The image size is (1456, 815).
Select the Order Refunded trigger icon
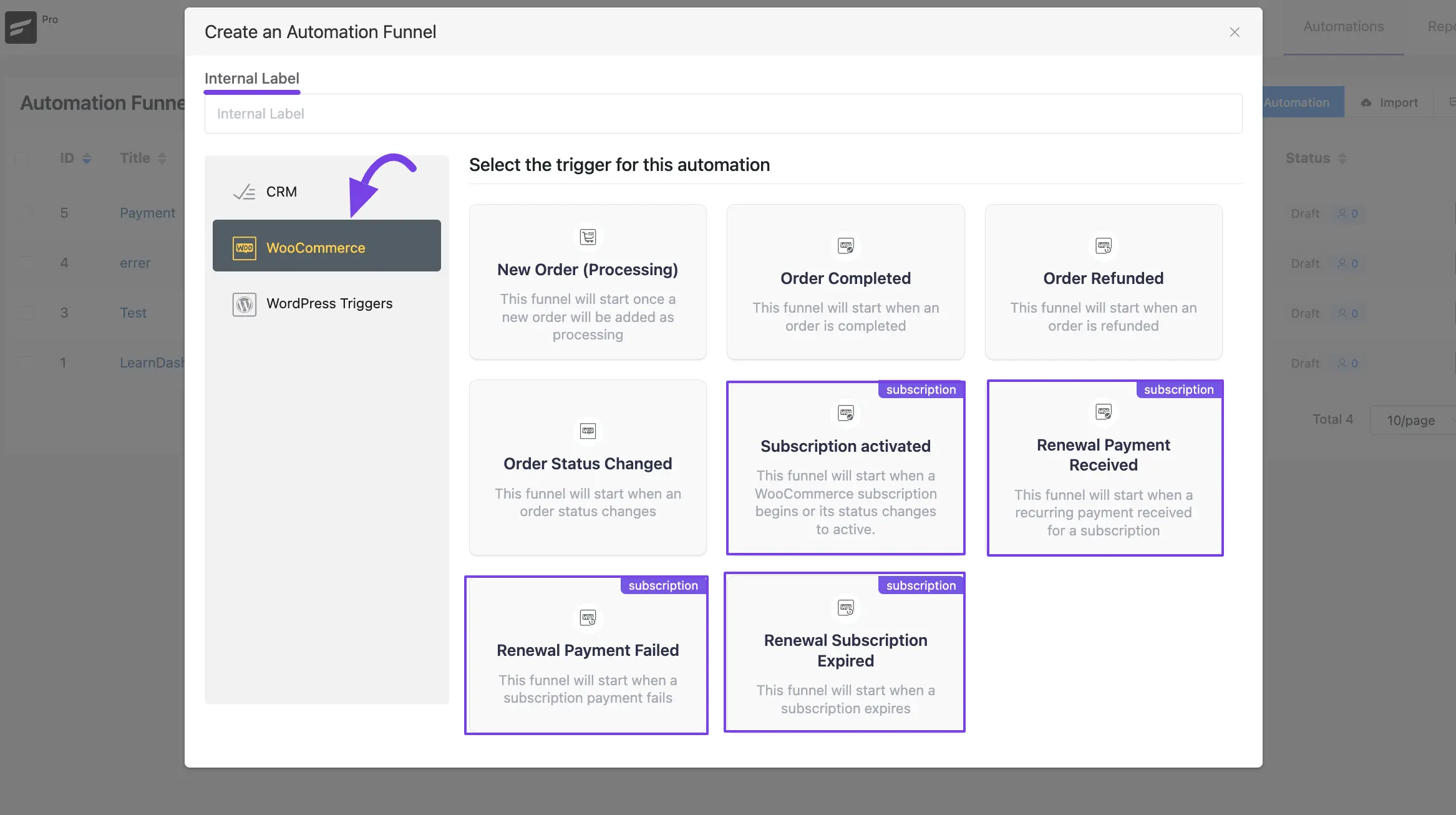pos(1102,245)
